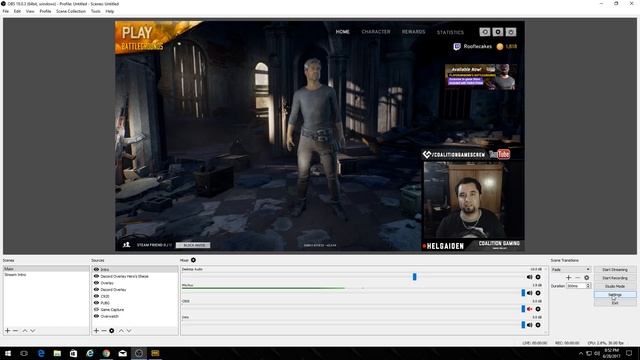Unmute the C920 muted red speaker icon
640x360 pixels.
[529, 309]
